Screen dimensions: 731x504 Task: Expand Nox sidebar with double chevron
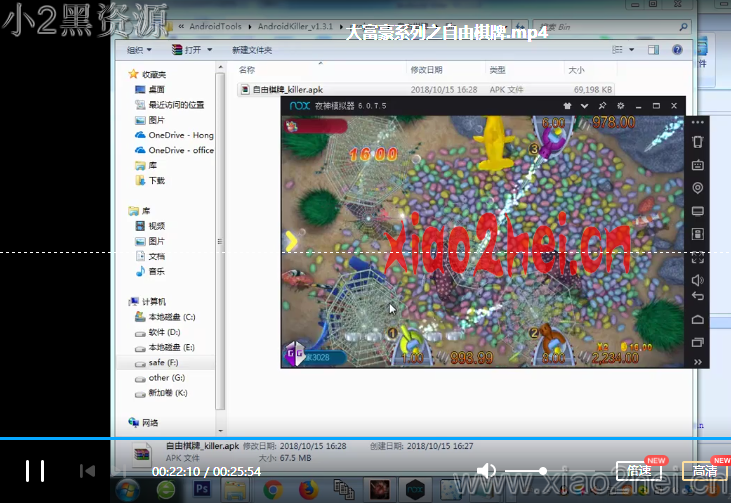[697, 362]
